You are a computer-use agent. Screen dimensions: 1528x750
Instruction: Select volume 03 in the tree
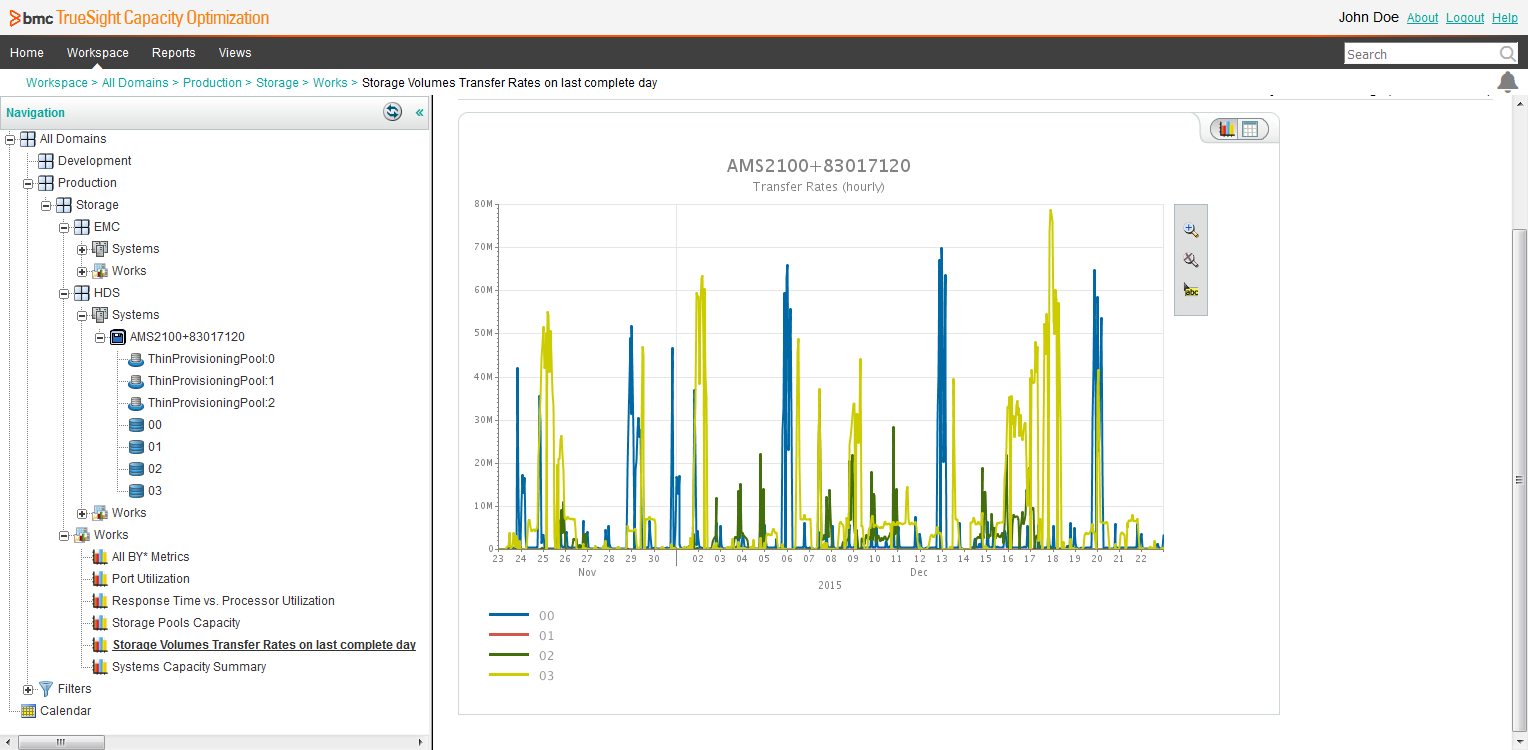click(155, 491)
